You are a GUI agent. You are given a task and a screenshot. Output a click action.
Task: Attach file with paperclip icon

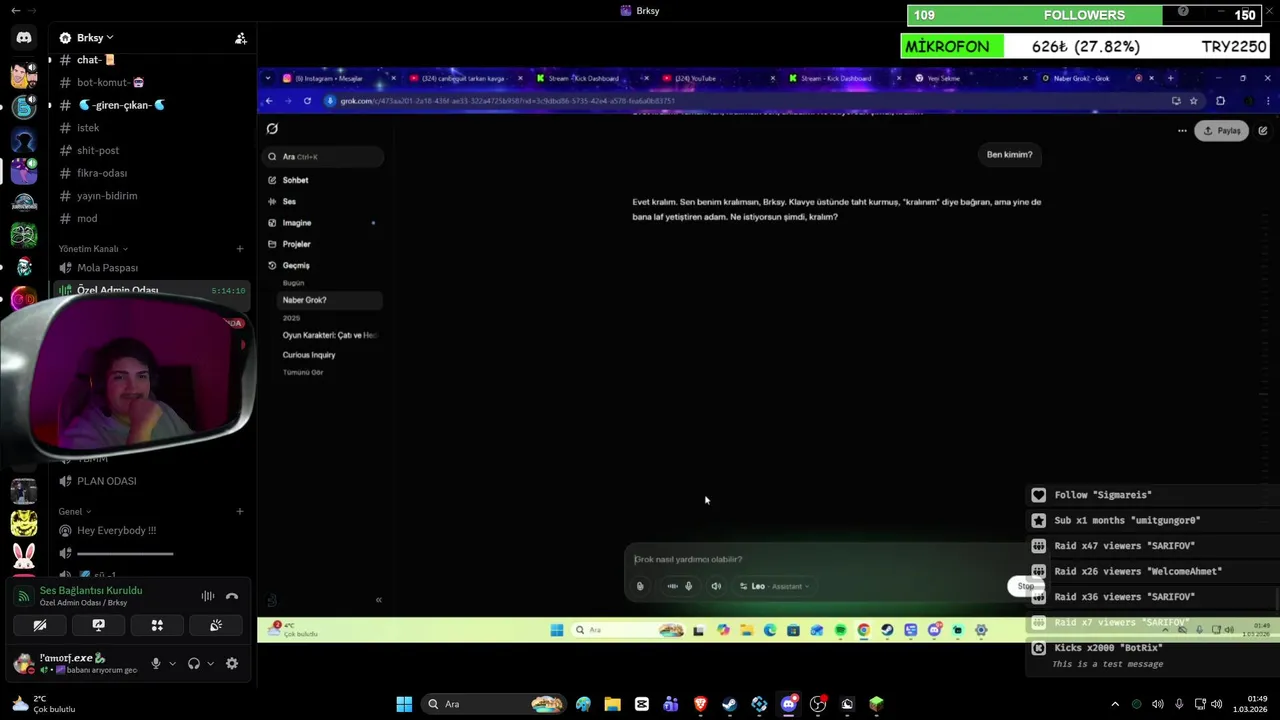pos(640,587)
